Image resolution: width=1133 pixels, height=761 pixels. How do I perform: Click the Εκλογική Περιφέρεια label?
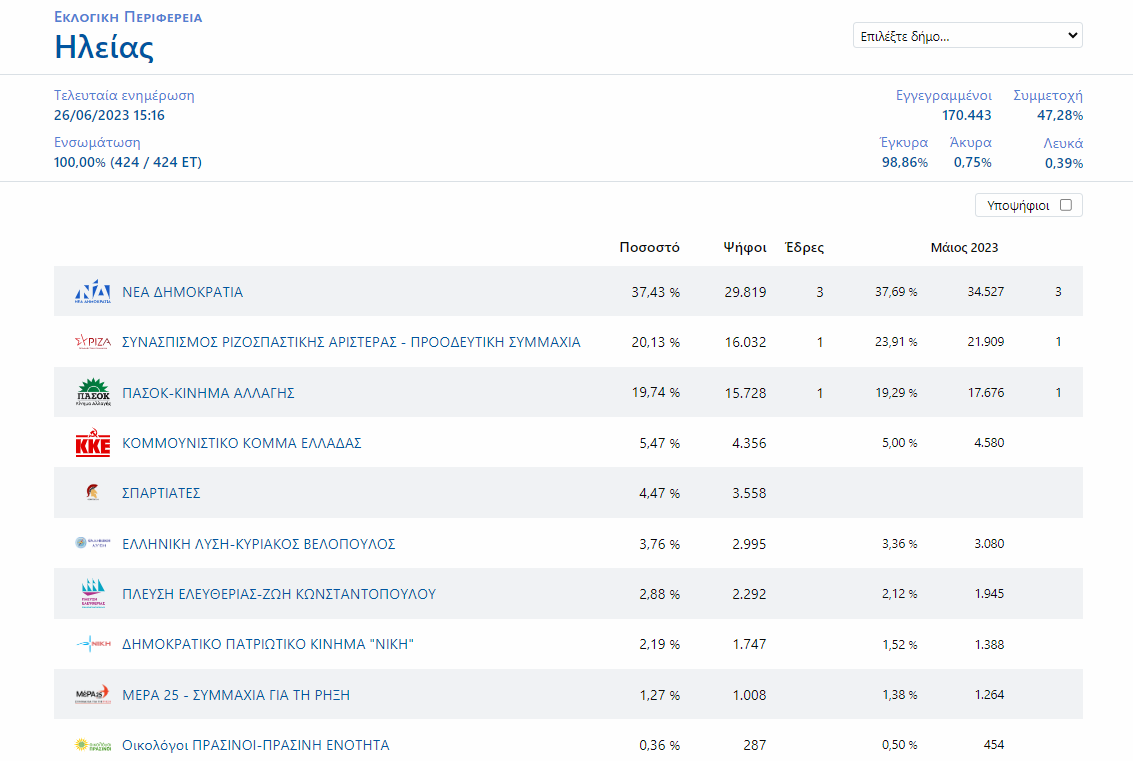[x=128, y=17]
